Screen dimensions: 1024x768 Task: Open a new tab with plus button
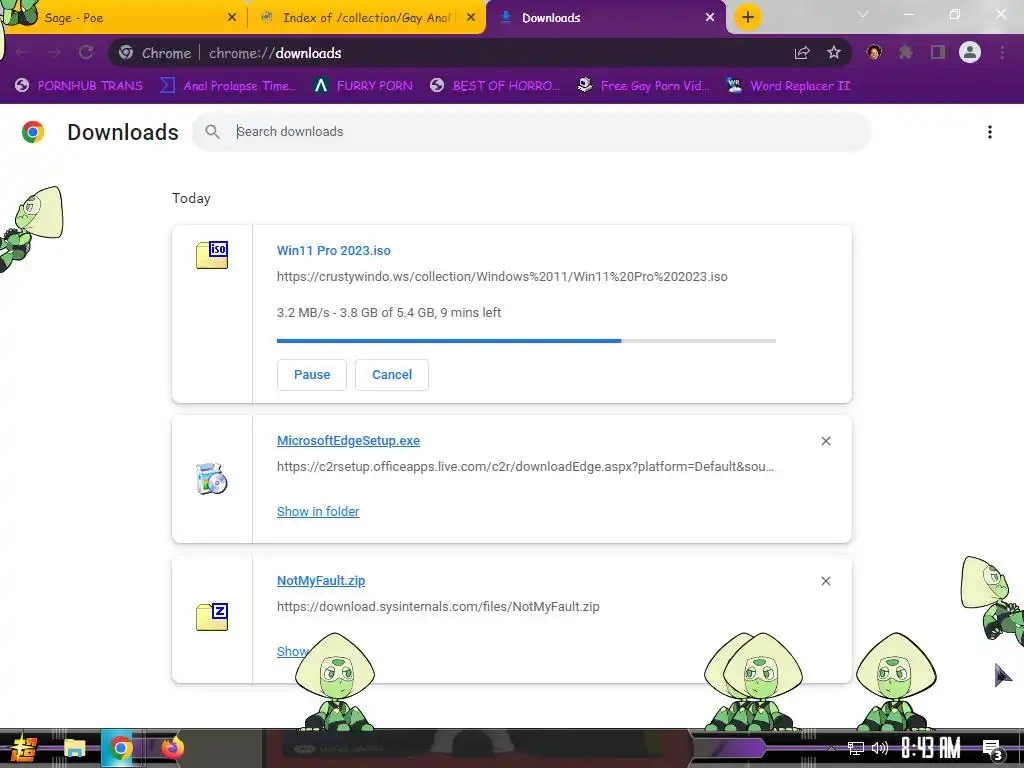point(748,17)
